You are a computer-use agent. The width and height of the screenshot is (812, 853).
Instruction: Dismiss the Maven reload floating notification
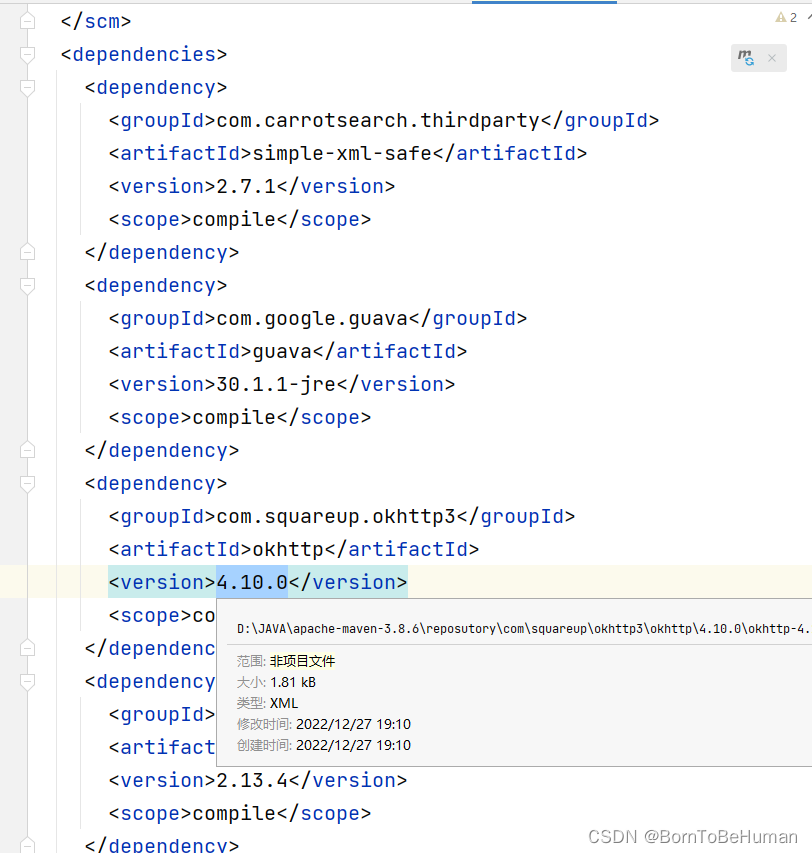[772, 58]
